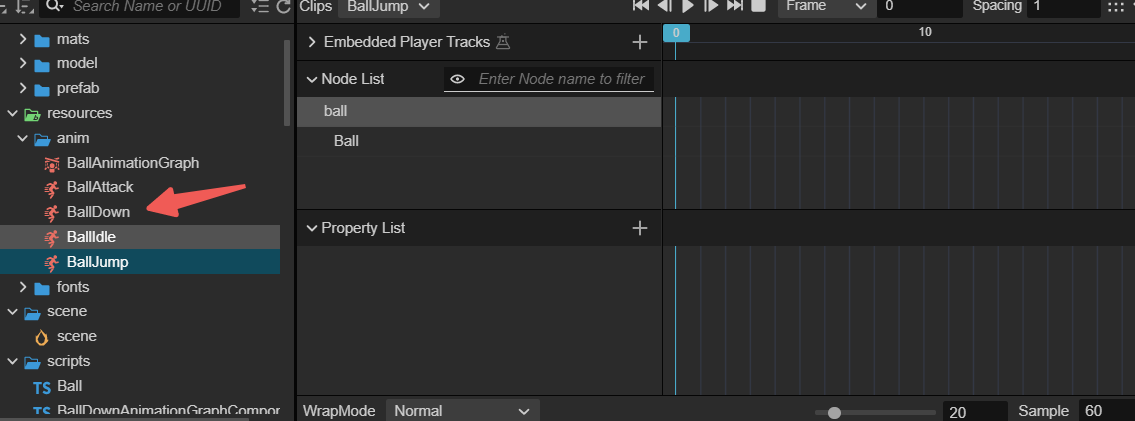This screenshot has height=421, width=1135.
Task: Step forward to the next frame
Action: click(711, 6)
